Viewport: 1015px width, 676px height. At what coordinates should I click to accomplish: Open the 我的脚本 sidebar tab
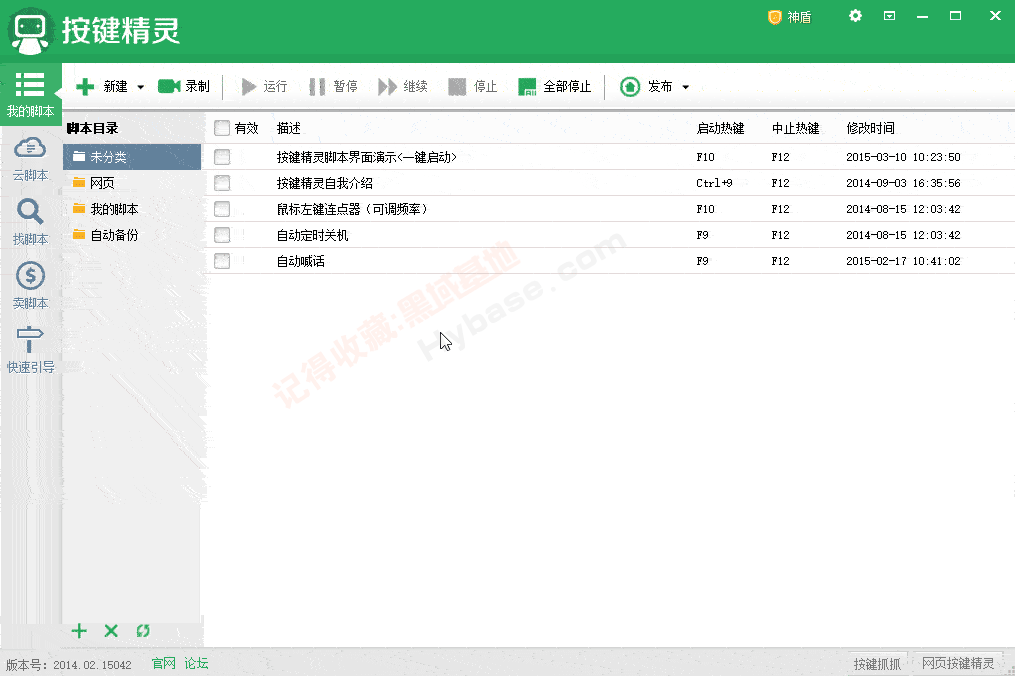(x=30, y=94)
